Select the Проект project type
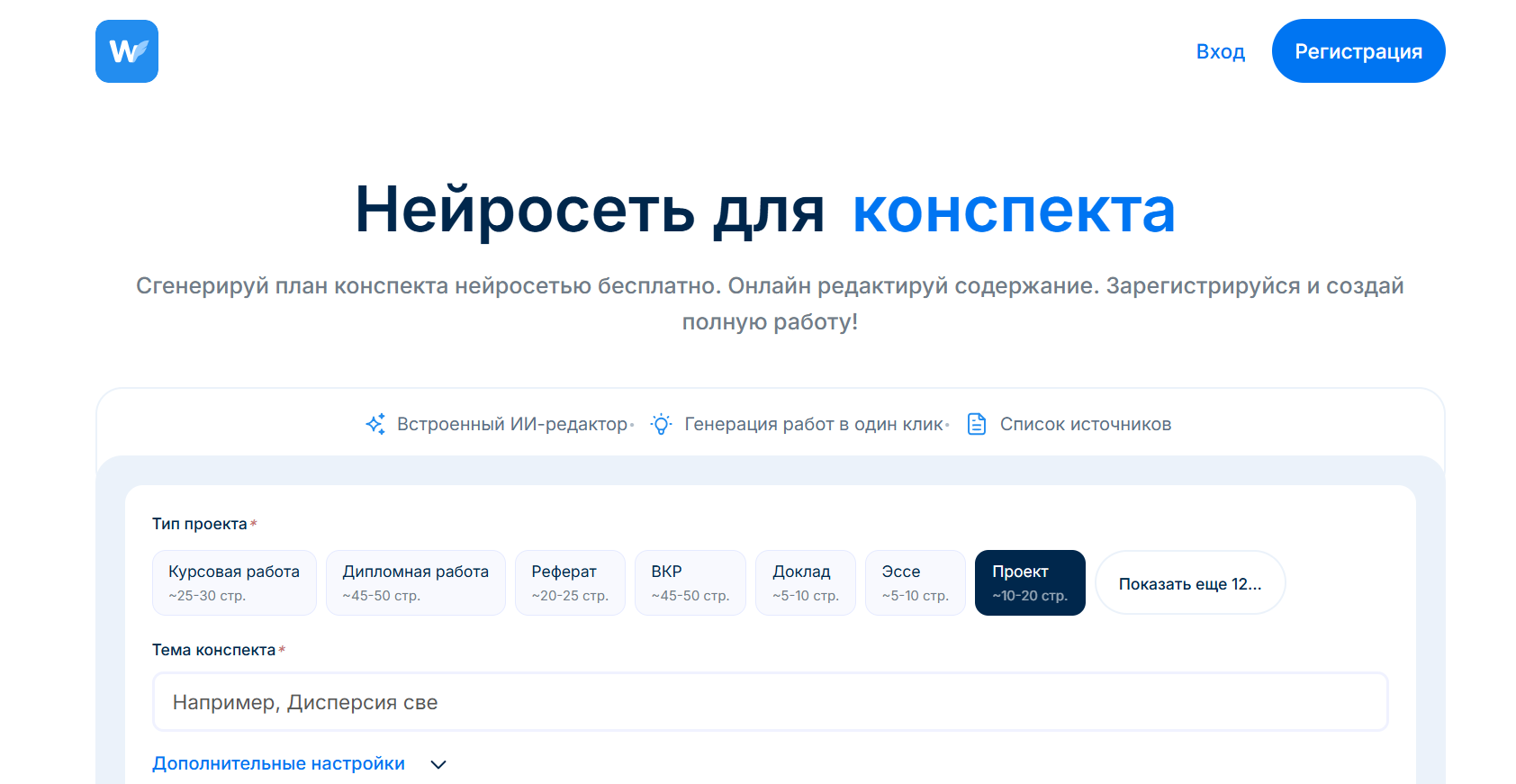This screenshot has height=784, width=1516. pyautogui.click(x=1029, y=582)
